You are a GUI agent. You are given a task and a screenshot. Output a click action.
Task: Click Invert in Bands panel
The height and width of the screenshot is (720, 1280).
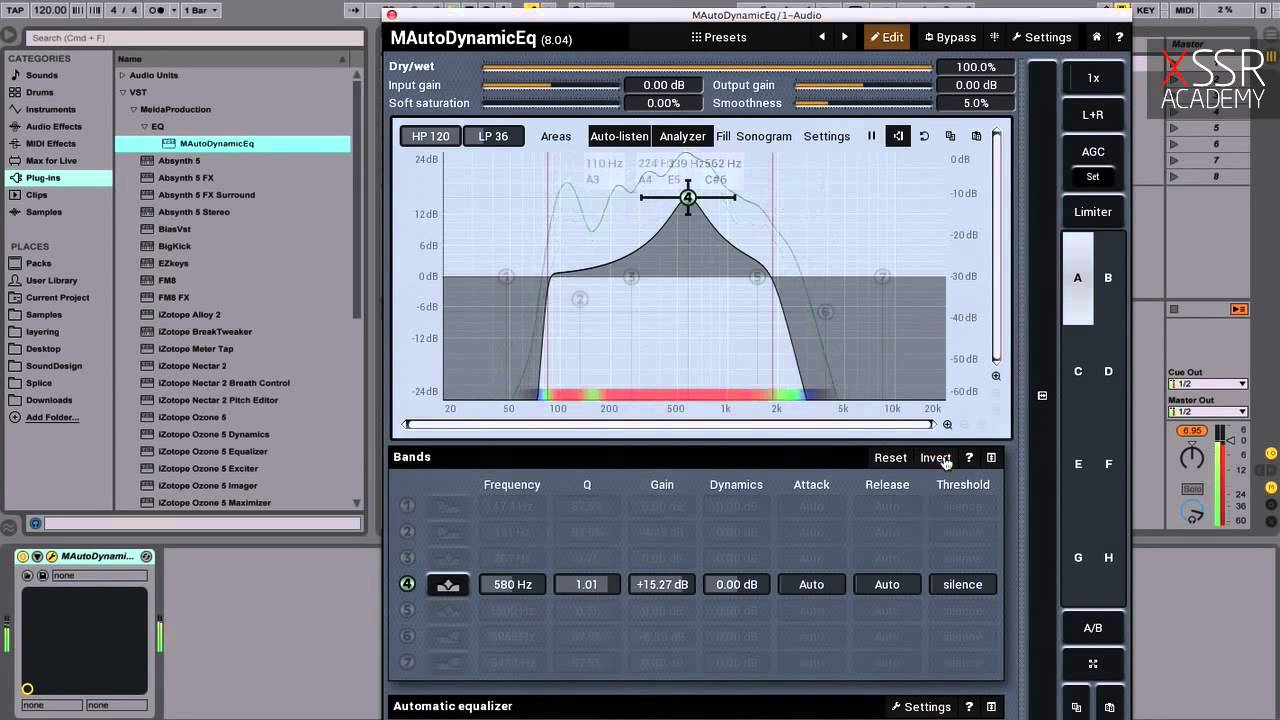pyautogui.click(x=935, y=457)
